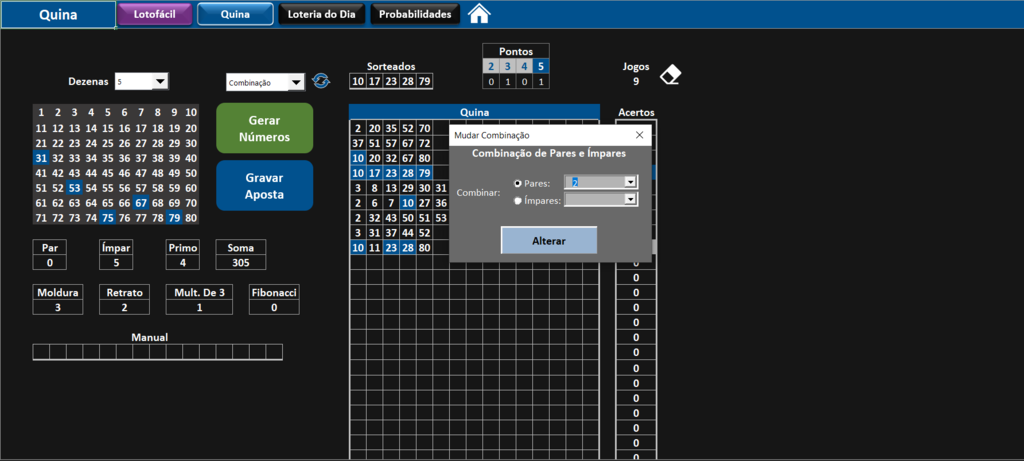
Task: Click the Gerar Números button
Action: coord(264,129)
